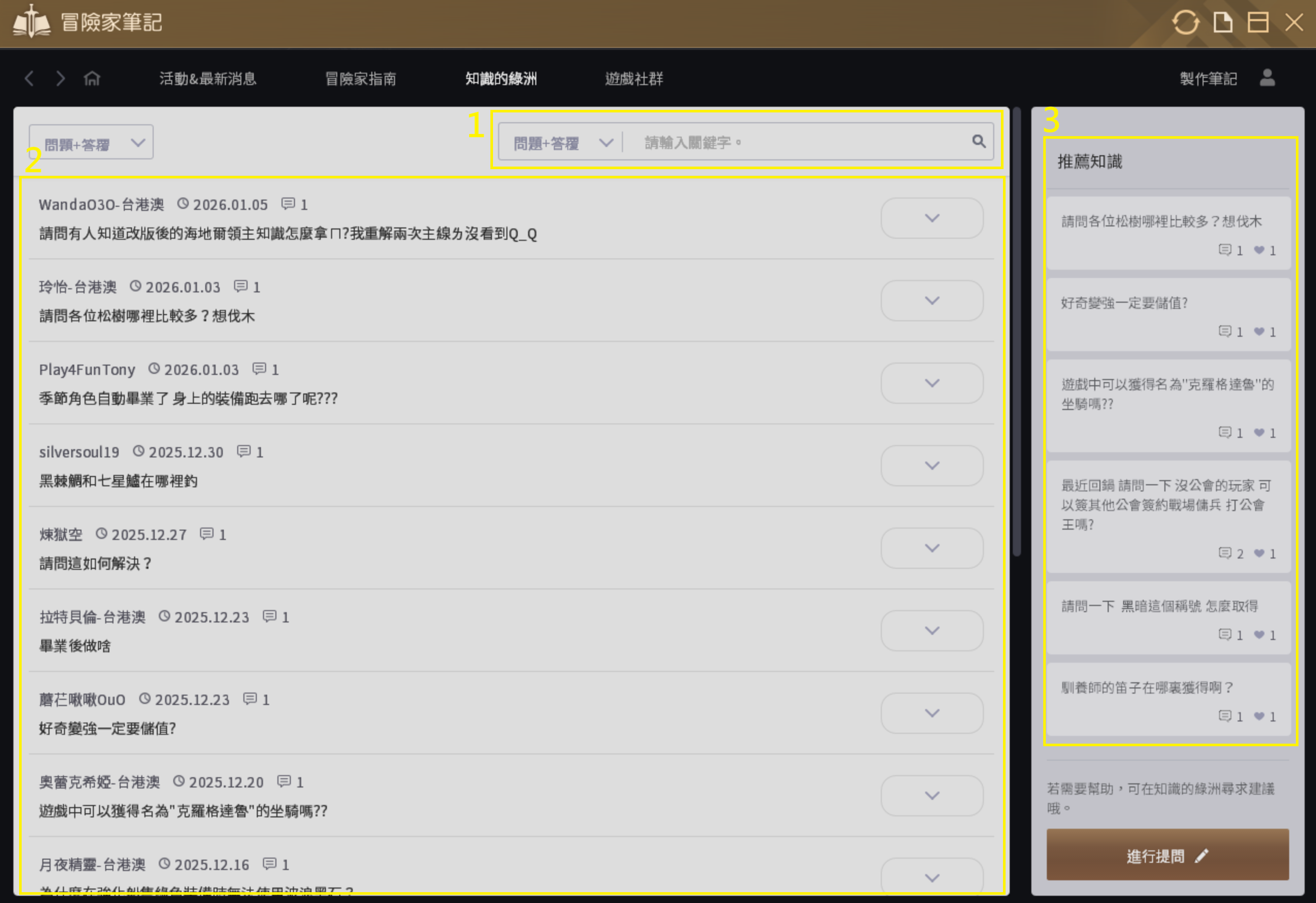The height and width of the screenshot is (903, 1316).
Task: Expand the silversoul19 fishing question
Action: click(x=931, y=465)
